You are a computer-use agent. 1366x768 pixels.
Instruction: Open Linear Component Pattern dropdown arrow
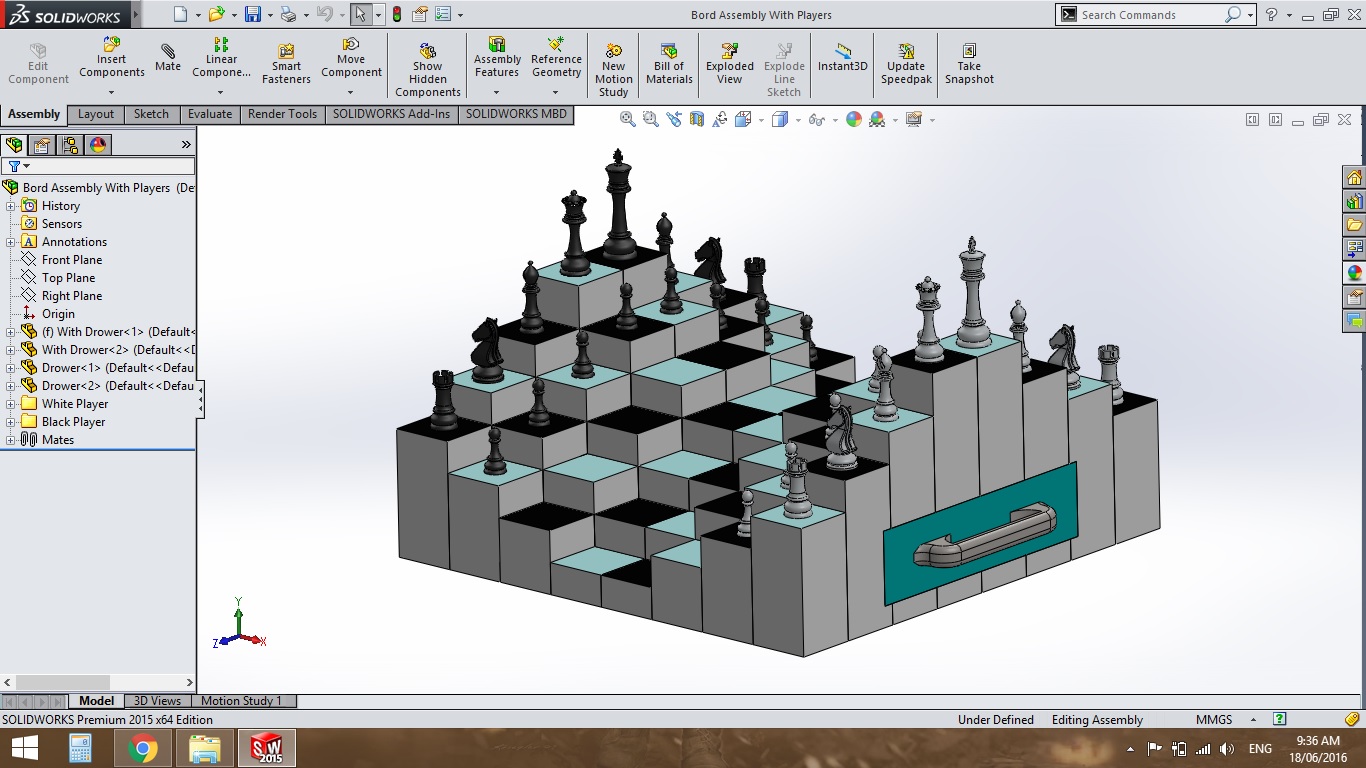[221, 92]
